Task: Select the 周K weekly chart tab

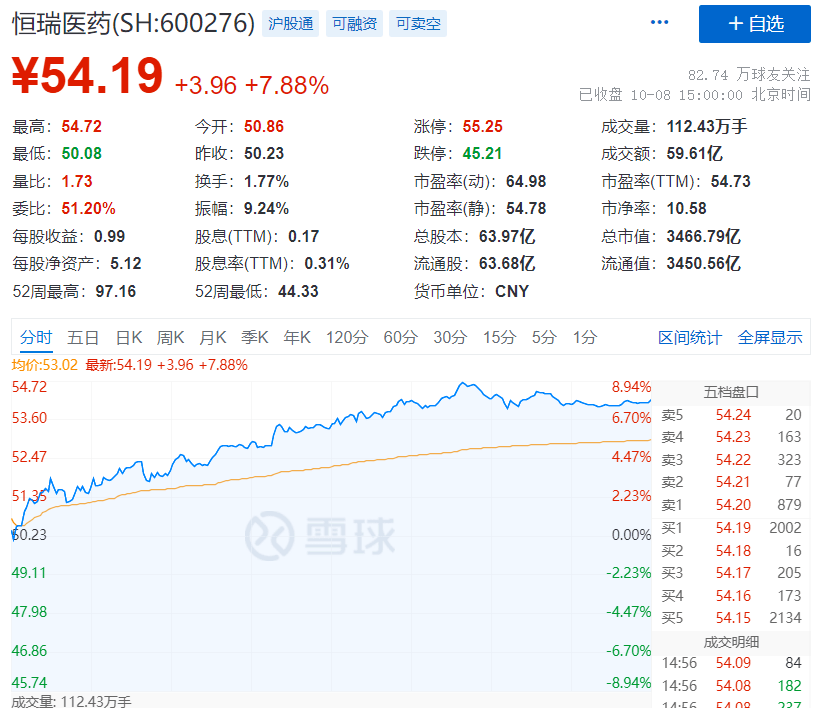Action: [x=170, y=338]
